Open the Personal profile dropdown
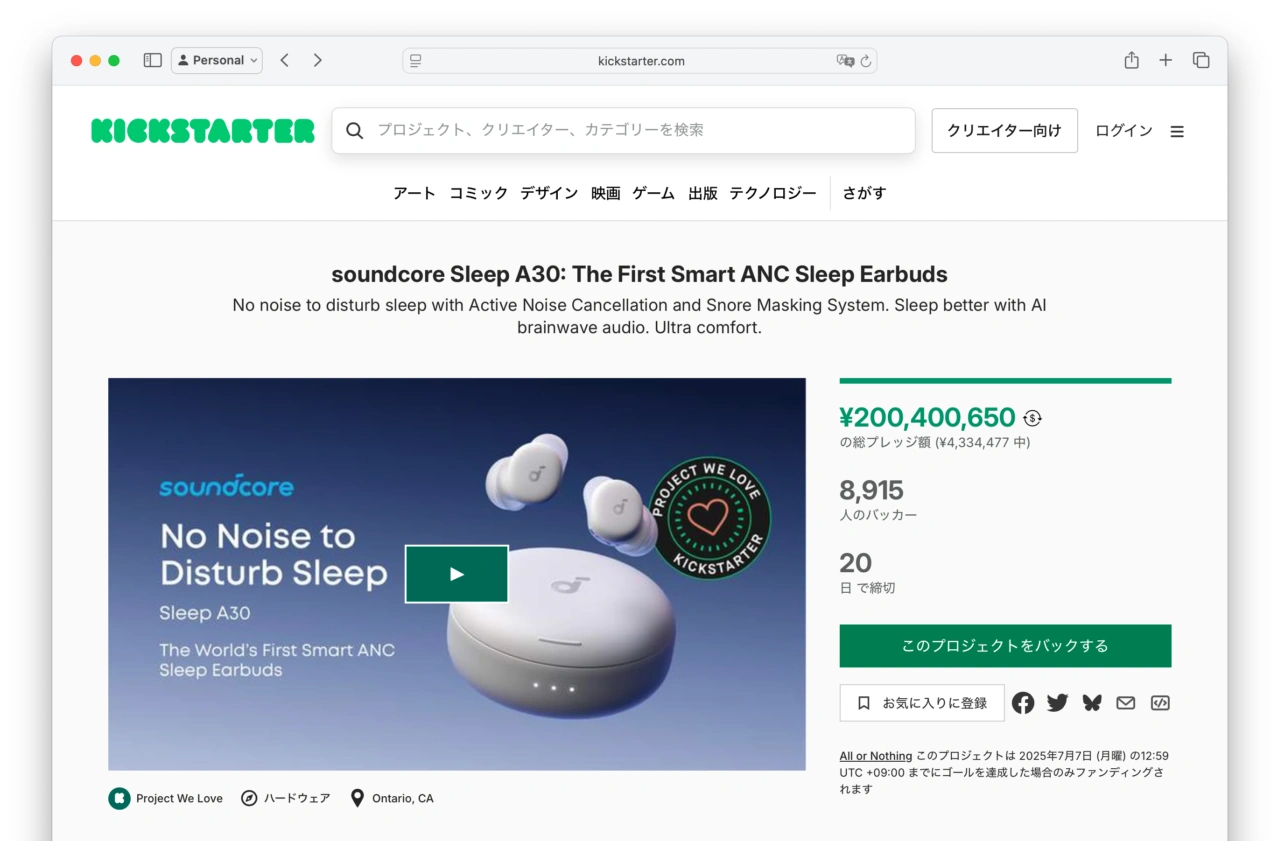Viewport: 1280px width, 841px height. tap(217, 60)
